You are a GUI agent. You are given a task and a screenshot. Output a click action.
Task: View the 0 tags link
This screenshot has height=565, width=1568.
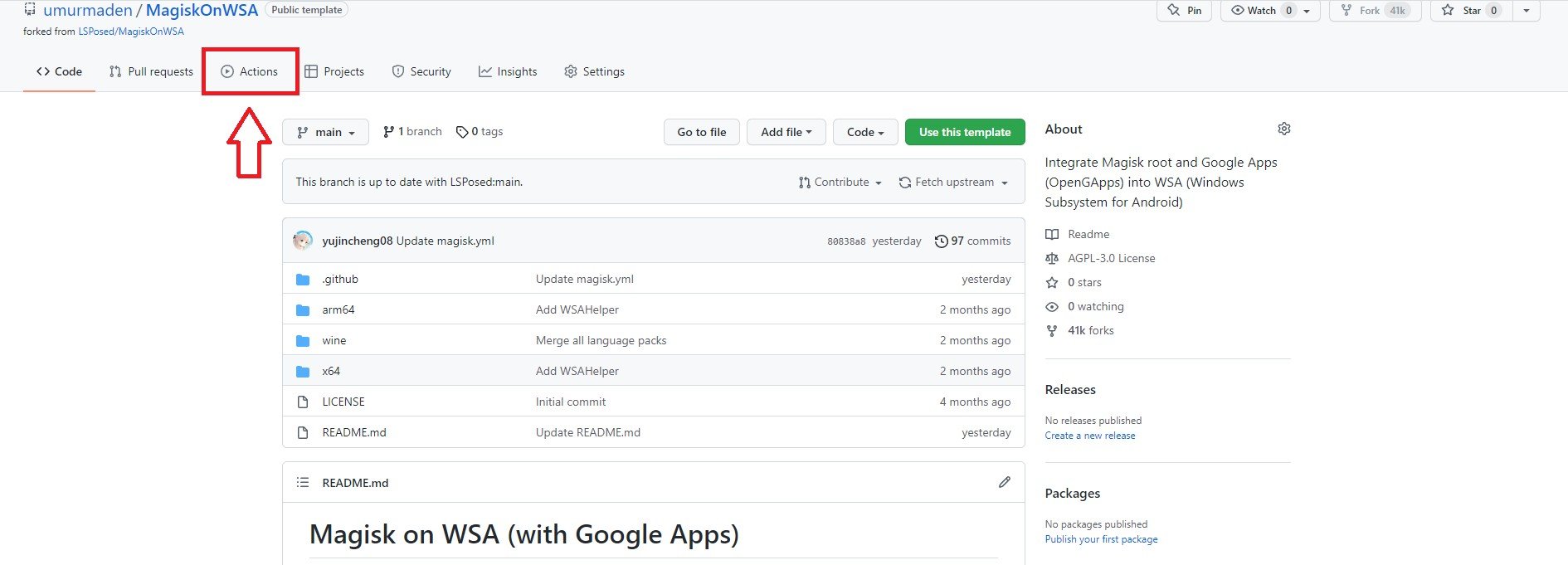[480, 132]
